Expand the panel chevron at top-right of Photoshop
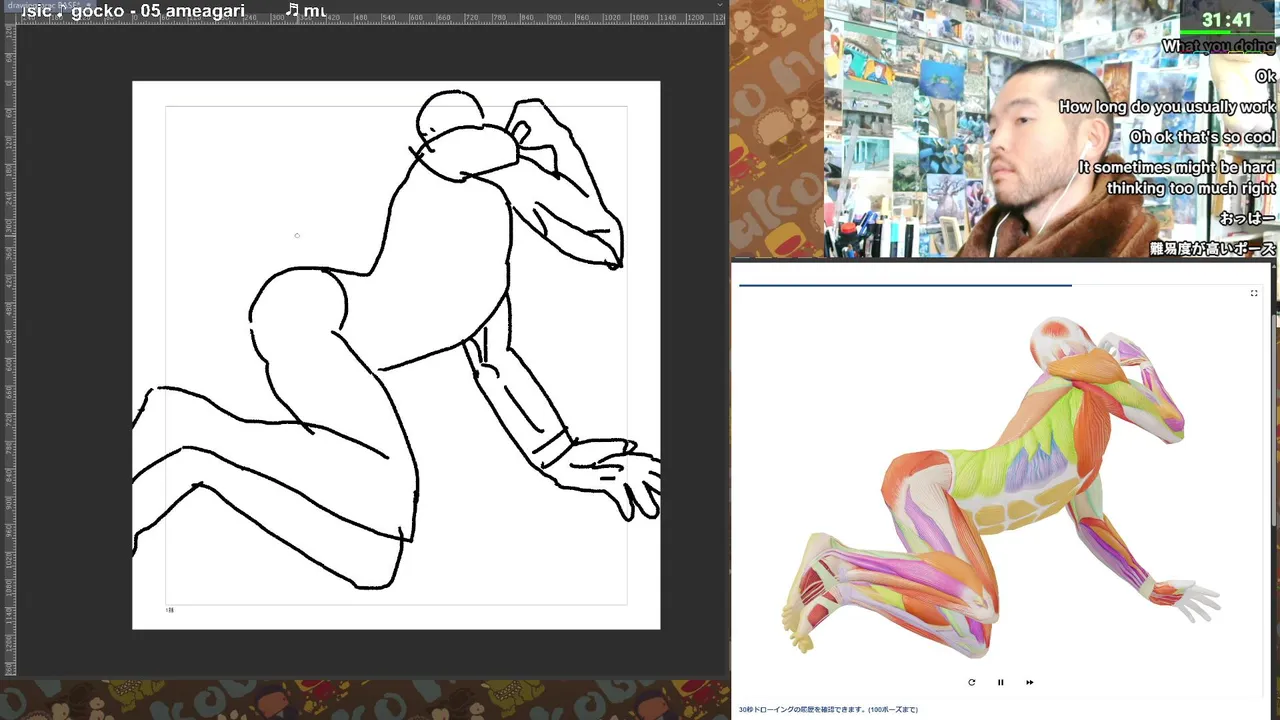Image resolution: width=1280 pixels, height=720 pixels. point(721,4)
